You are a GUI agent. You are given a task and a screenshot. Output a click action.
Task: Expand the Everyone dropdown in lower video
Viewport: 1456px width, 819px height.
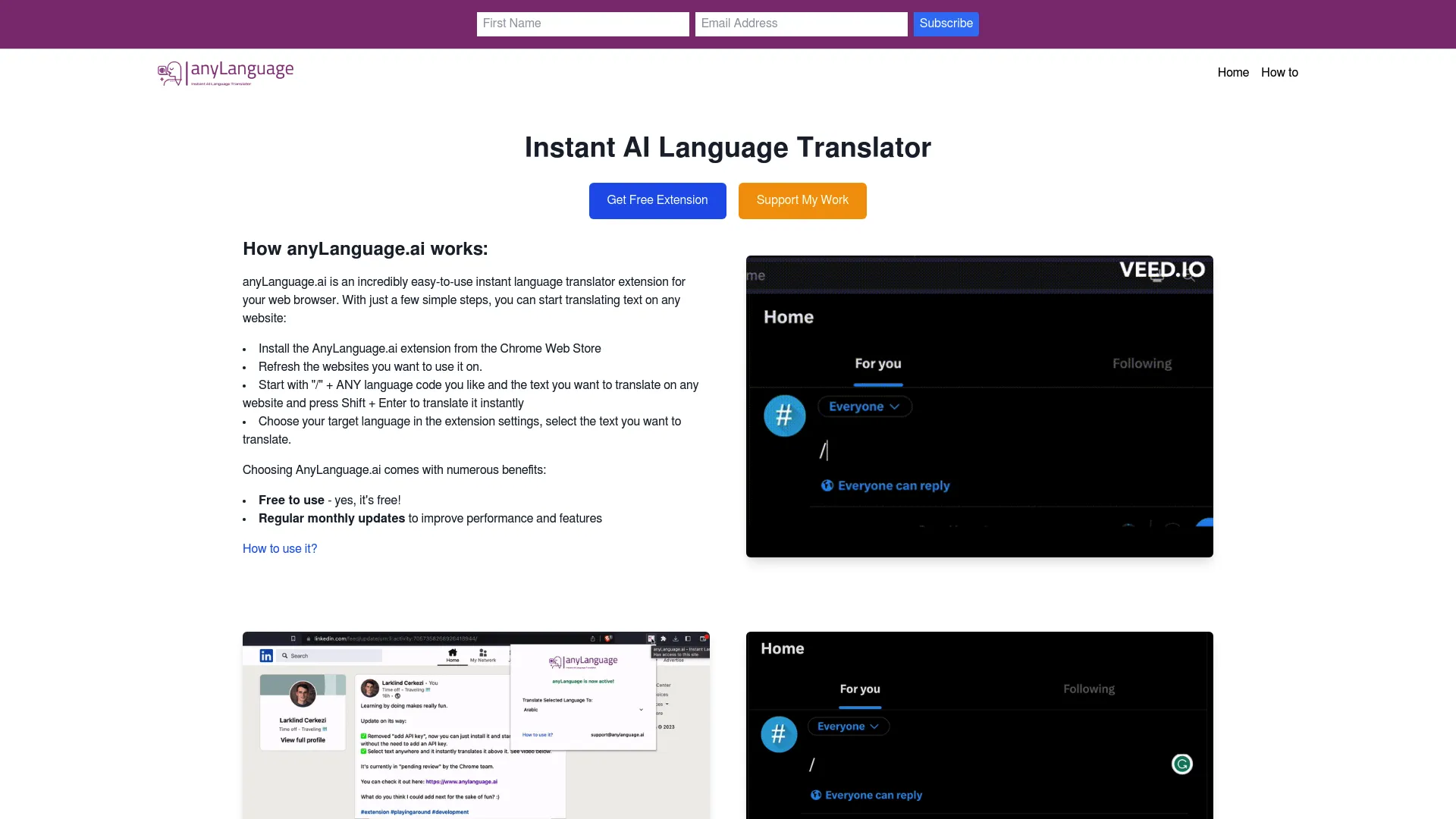[848, 726]
